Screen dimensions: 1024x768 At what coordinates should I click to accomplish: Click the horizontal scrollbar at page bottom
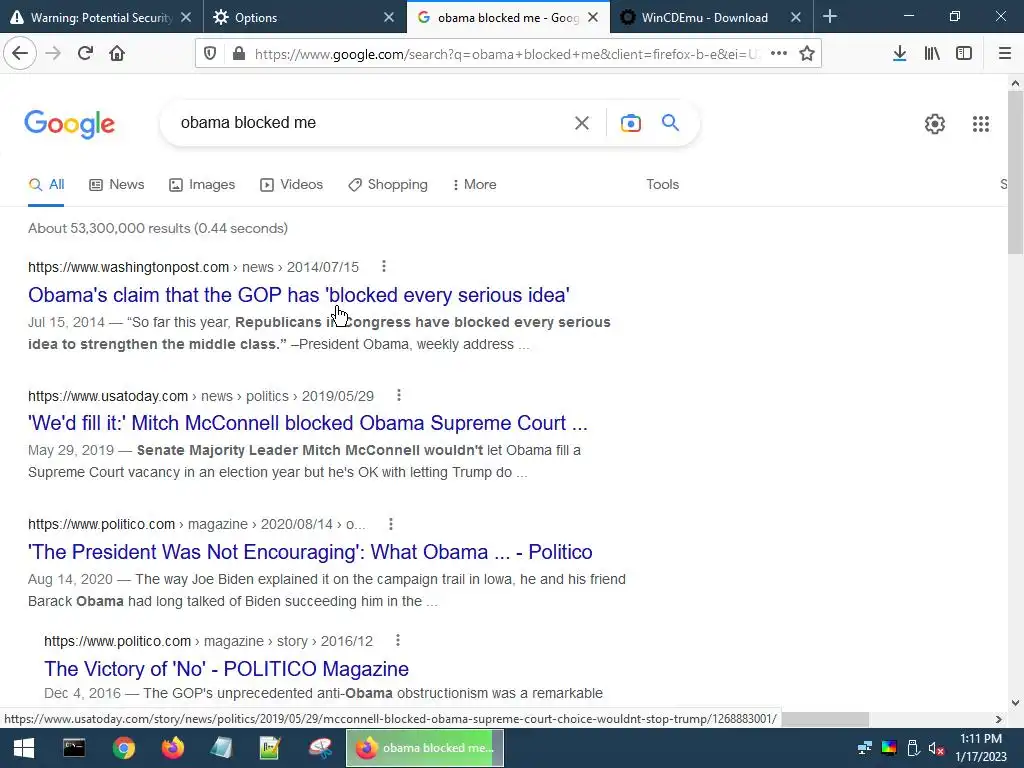pyautogui.click(x=825, y=719)
